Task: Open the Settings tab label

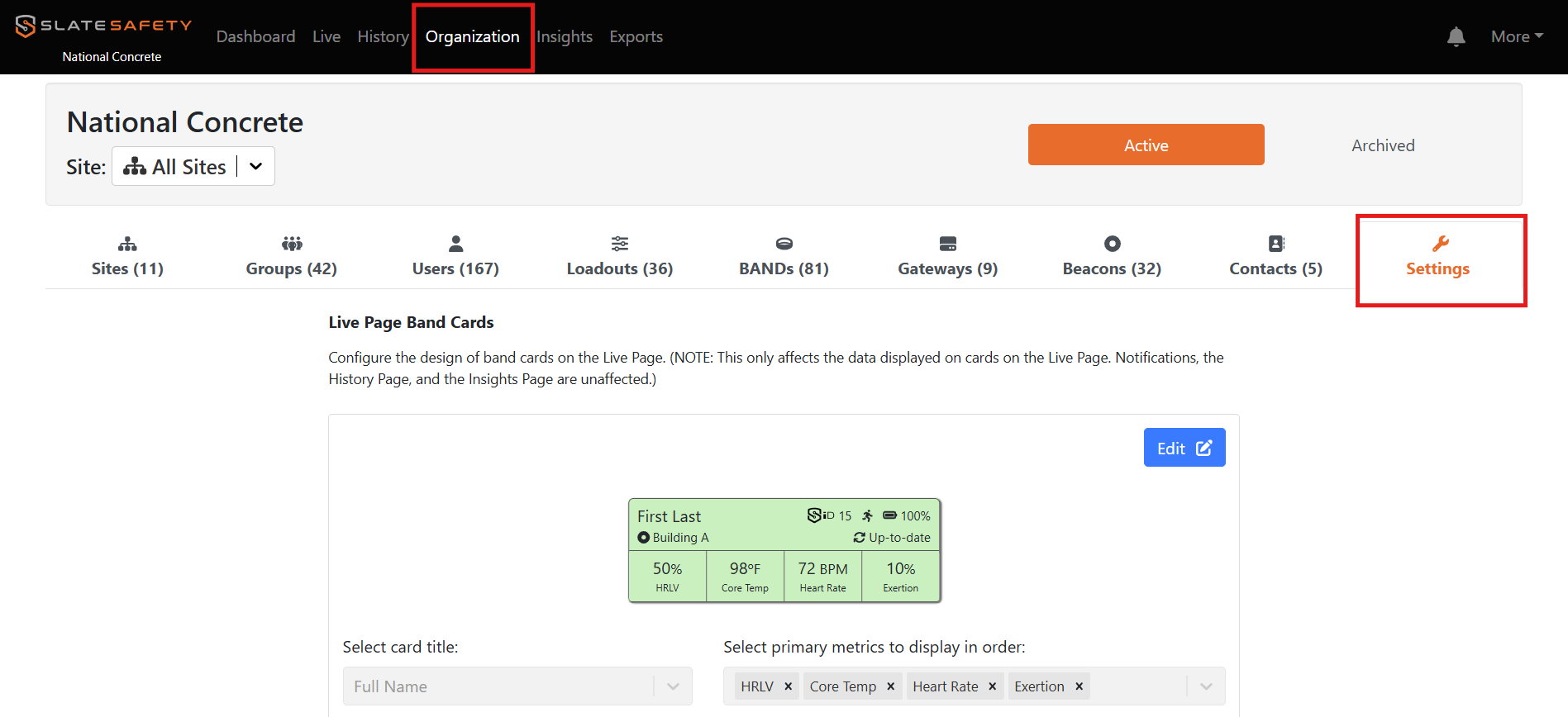Action: pyautogui.click(x=1438, y=268)
